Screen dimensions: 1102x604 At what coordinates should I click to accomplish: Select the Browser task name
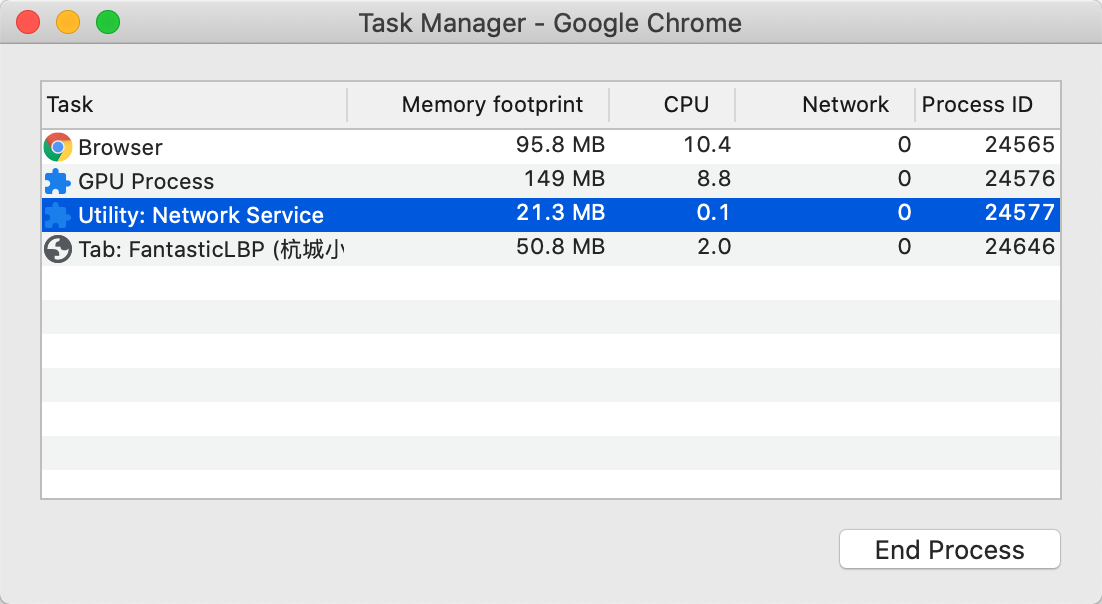pyautogui.click(x=120, y=148)
